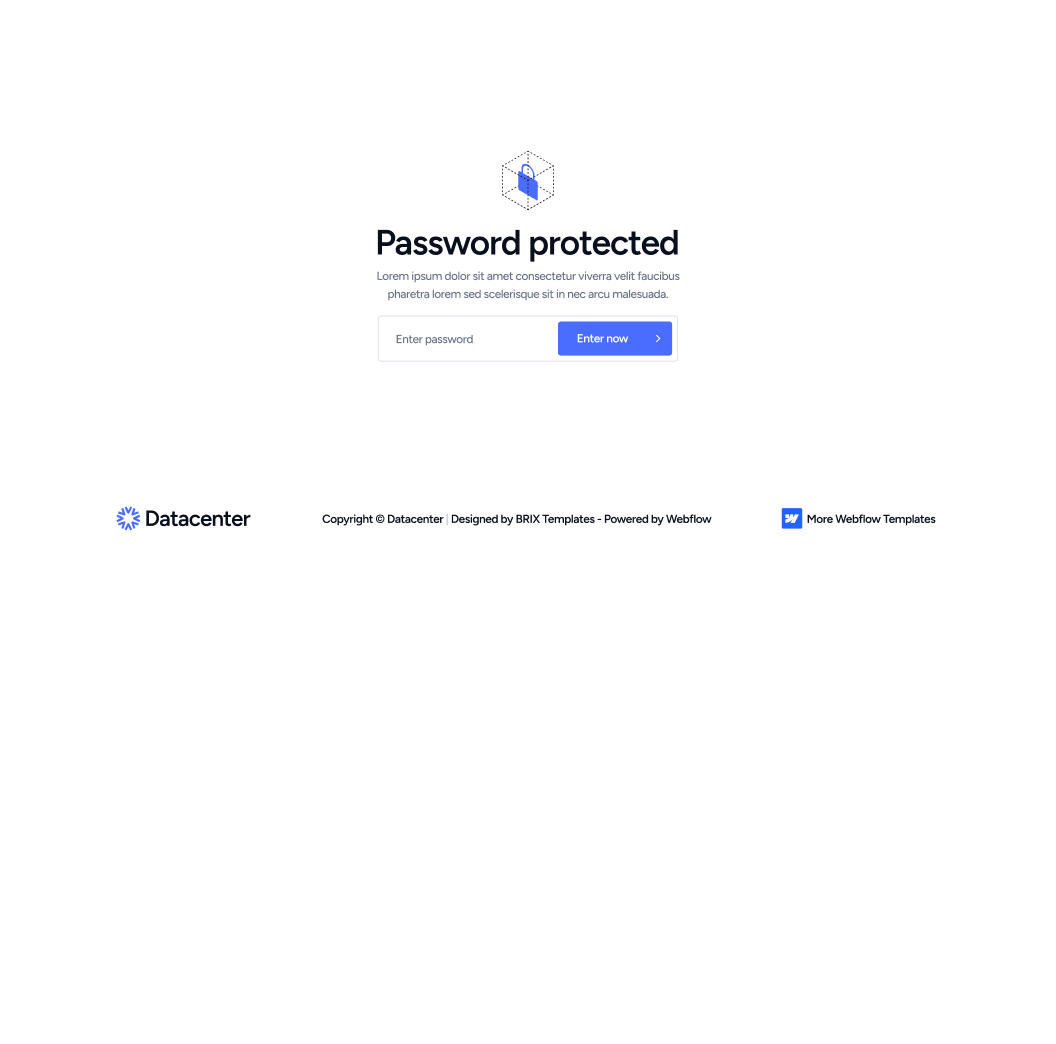1056x1044 pixels.
Task: Select the chevron arrow inside the Enter now button
Action: (x=657, y=338)
